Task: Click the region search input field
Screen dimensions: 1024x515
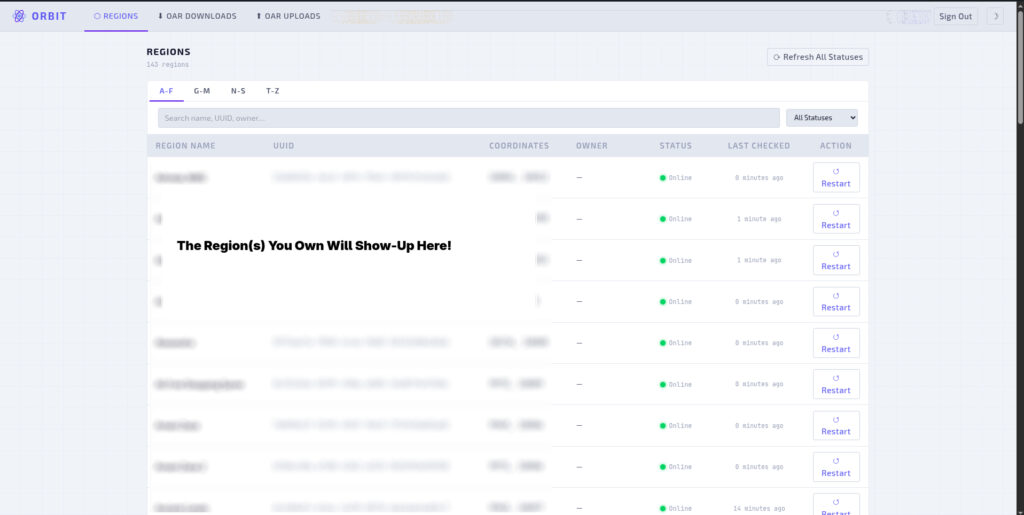Action: (x=468, y=118)
